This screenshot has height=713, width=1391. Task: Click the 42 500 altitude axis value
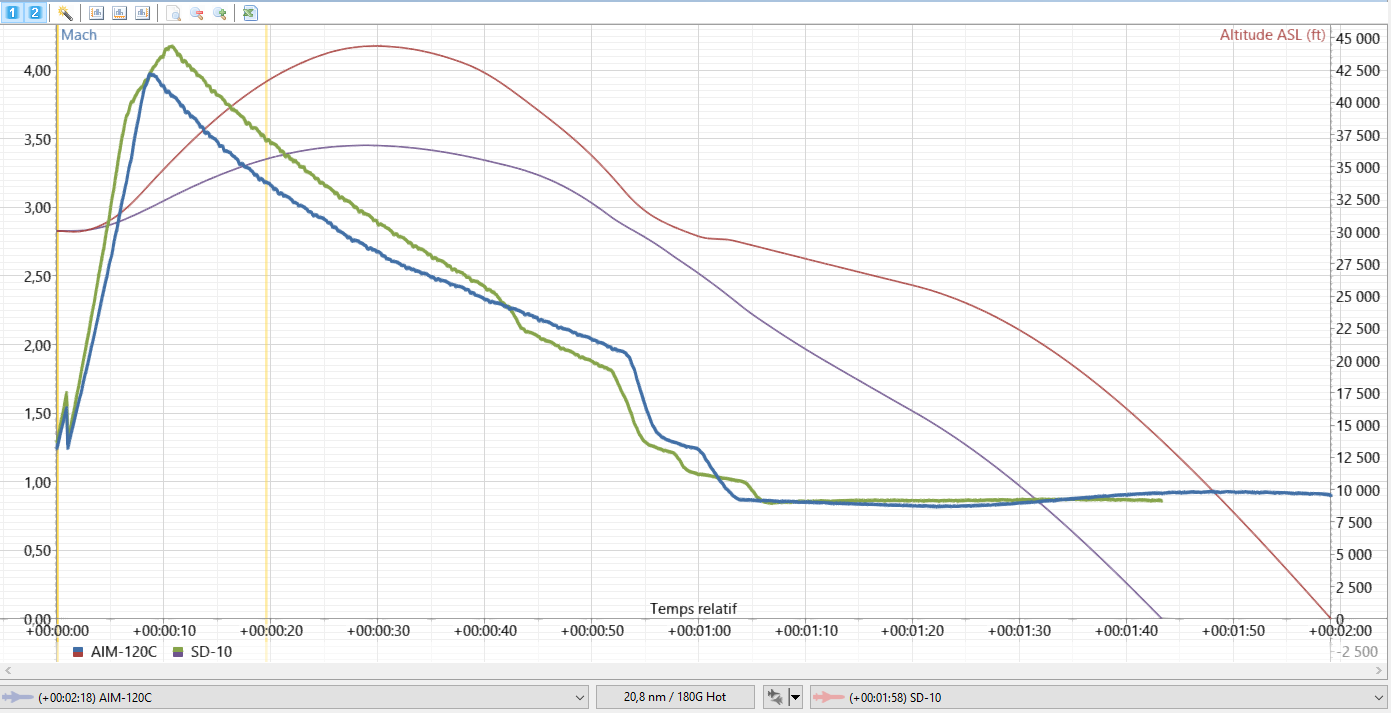pyautogui.click(x=1360, y=70)
